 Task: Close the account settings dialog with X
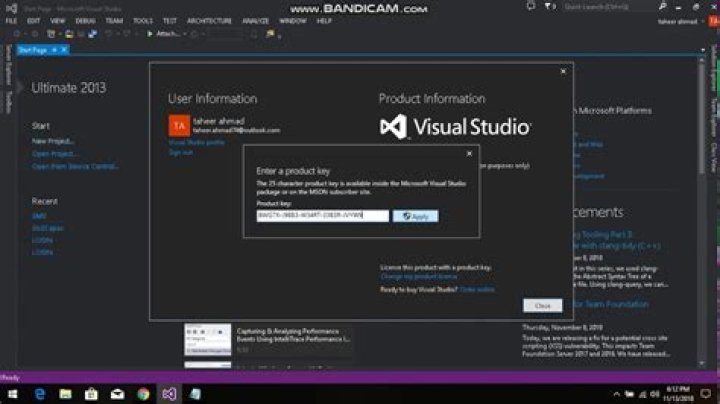563,72
